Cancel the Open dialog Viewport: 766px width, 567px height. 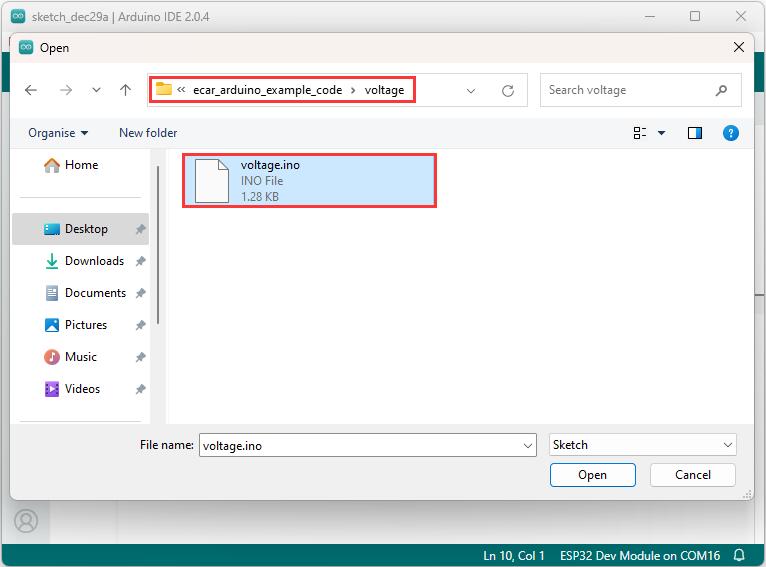692,475
